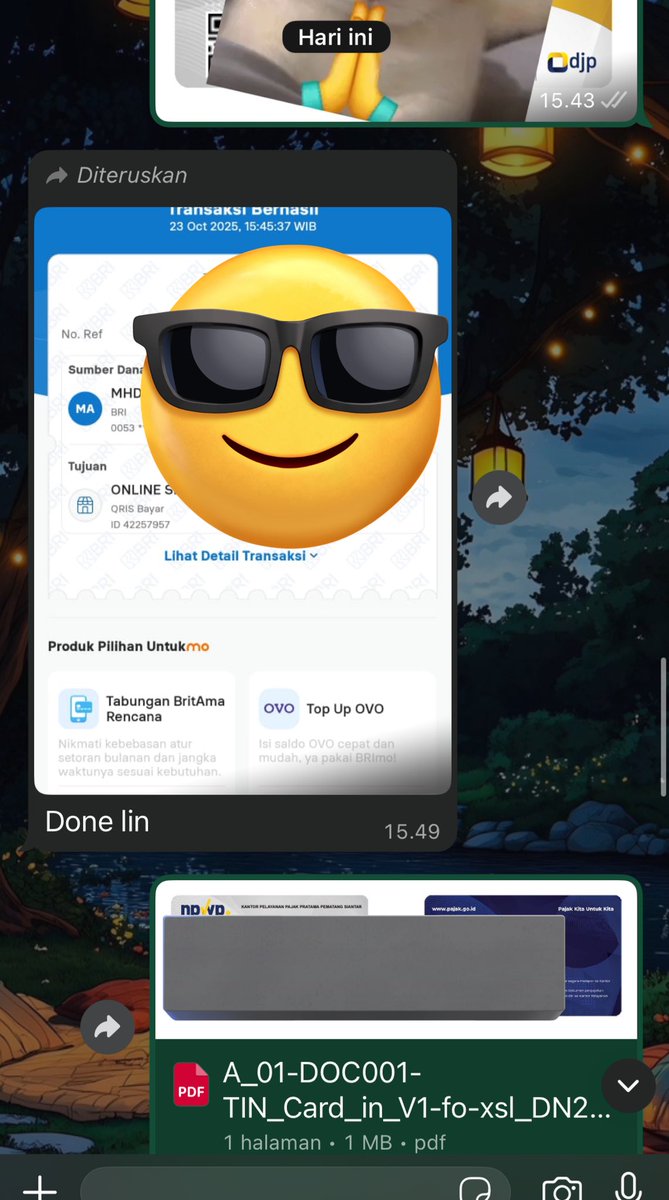Image resolution: width=669 pixels, height=1200 pixels.
Task: Open the forwarded BRI transaction receipt image
Action: pos(243,500)
